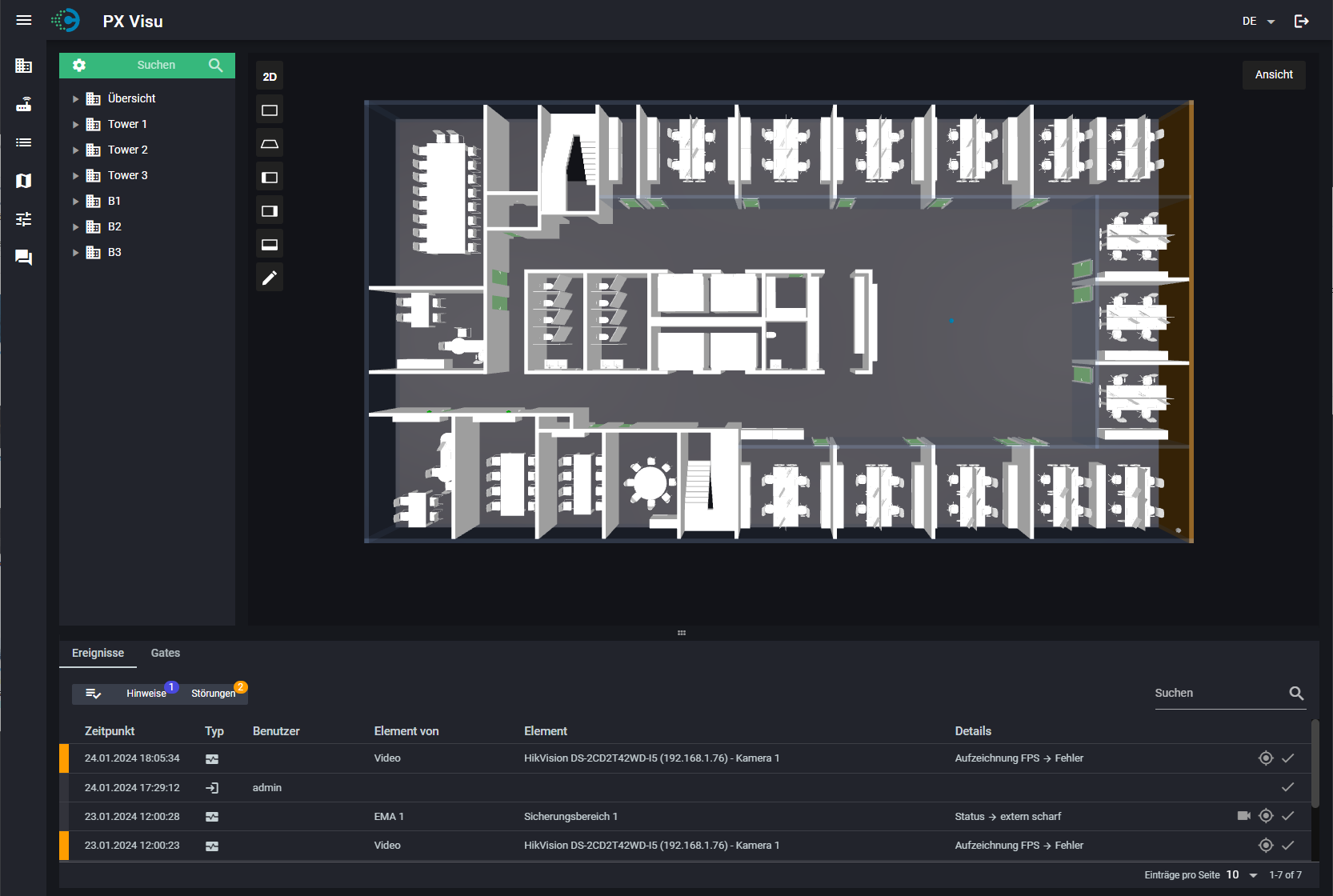Click the 'Status → extern scharf' detail
Screen dimensions: 1333x896
[x=1008, y=816]
